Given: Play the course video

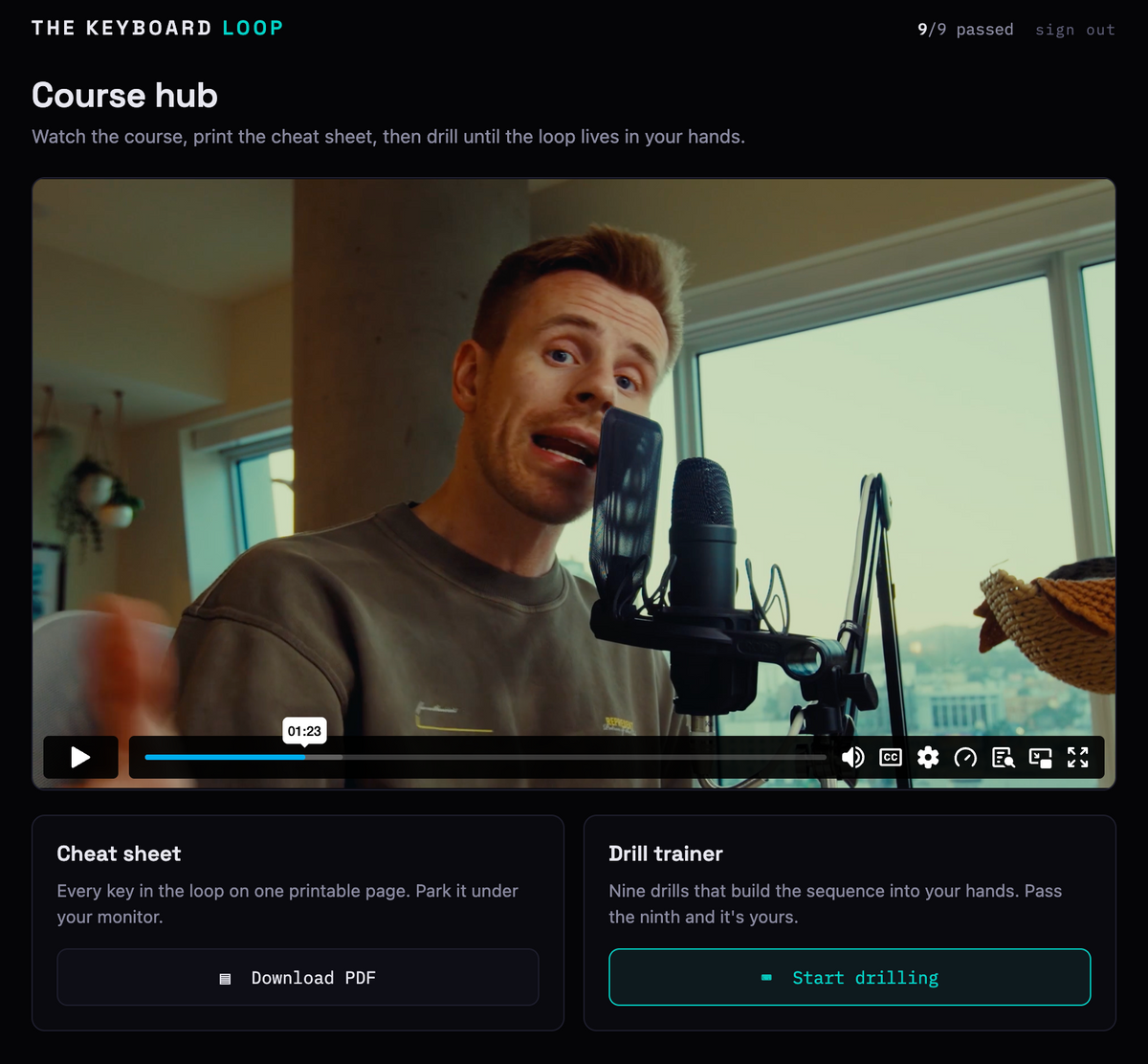Looking at the screenshot, I should pos(80,757).
